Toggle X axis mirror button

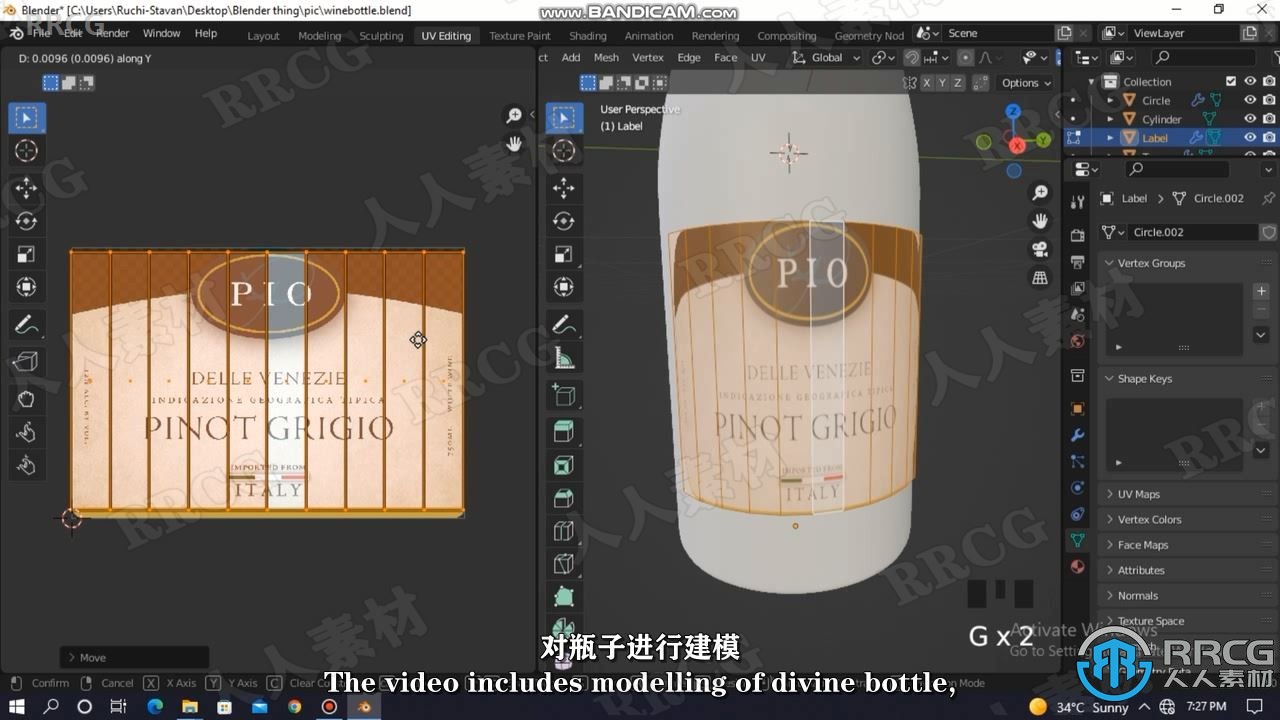(927, 83)
